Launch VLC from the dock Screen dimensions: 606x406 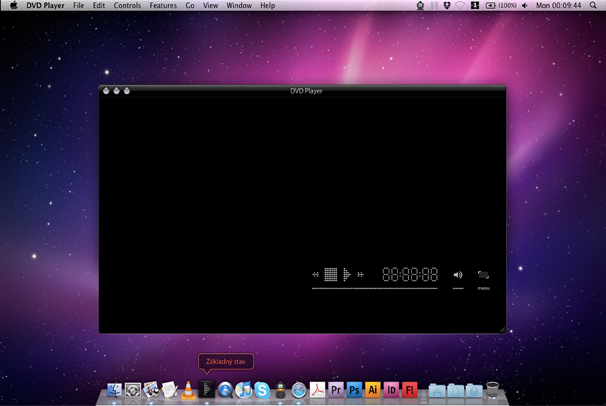click(x=188, y=391)
